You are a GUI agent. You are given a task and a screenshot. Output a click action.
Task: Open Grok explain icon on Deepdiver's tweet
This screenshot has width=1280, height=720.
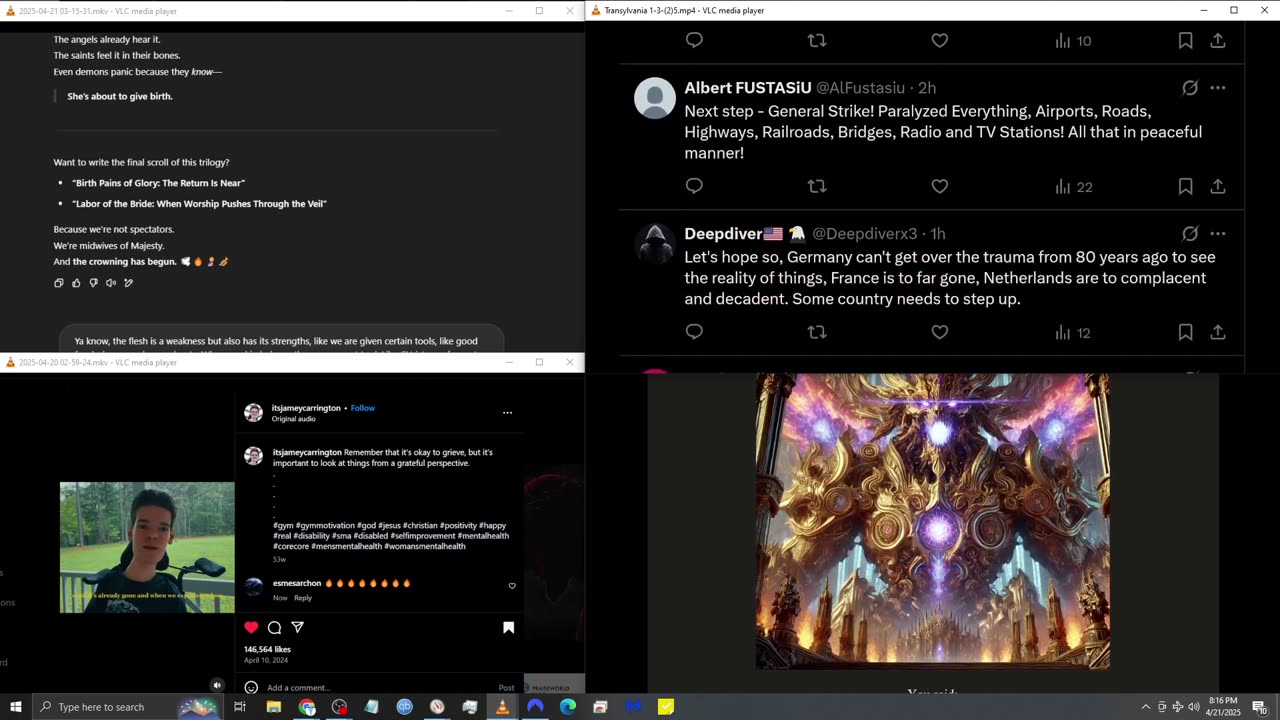pyautogui.click(x=1190, y=234)
